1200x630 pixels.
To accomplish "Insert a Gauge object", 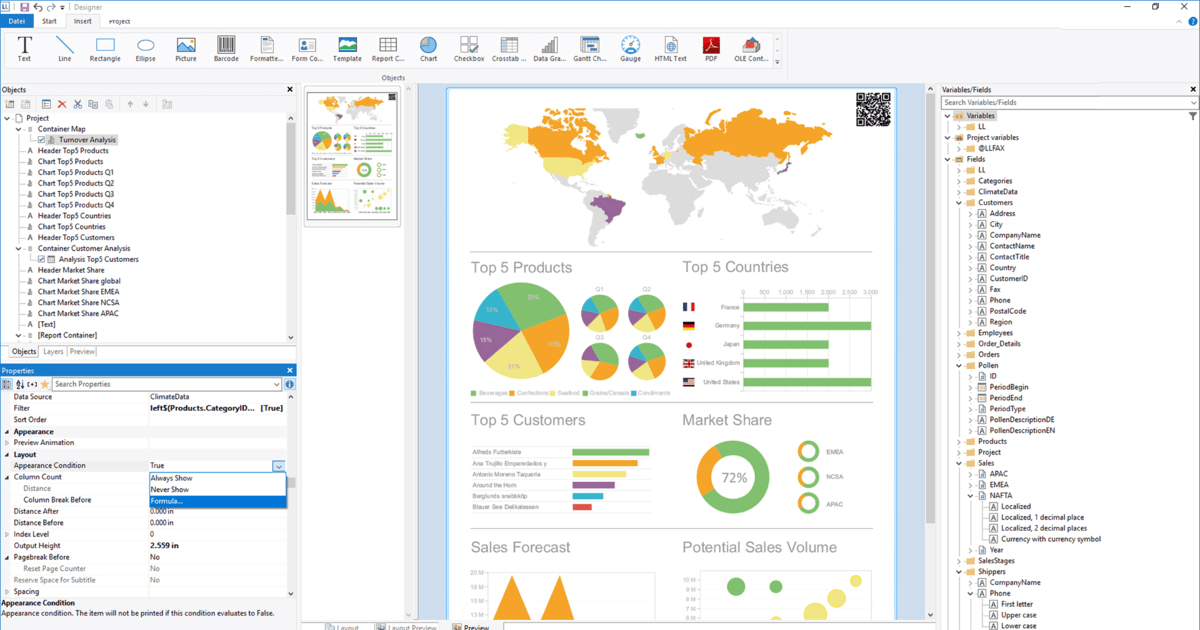I will [630, 48].
